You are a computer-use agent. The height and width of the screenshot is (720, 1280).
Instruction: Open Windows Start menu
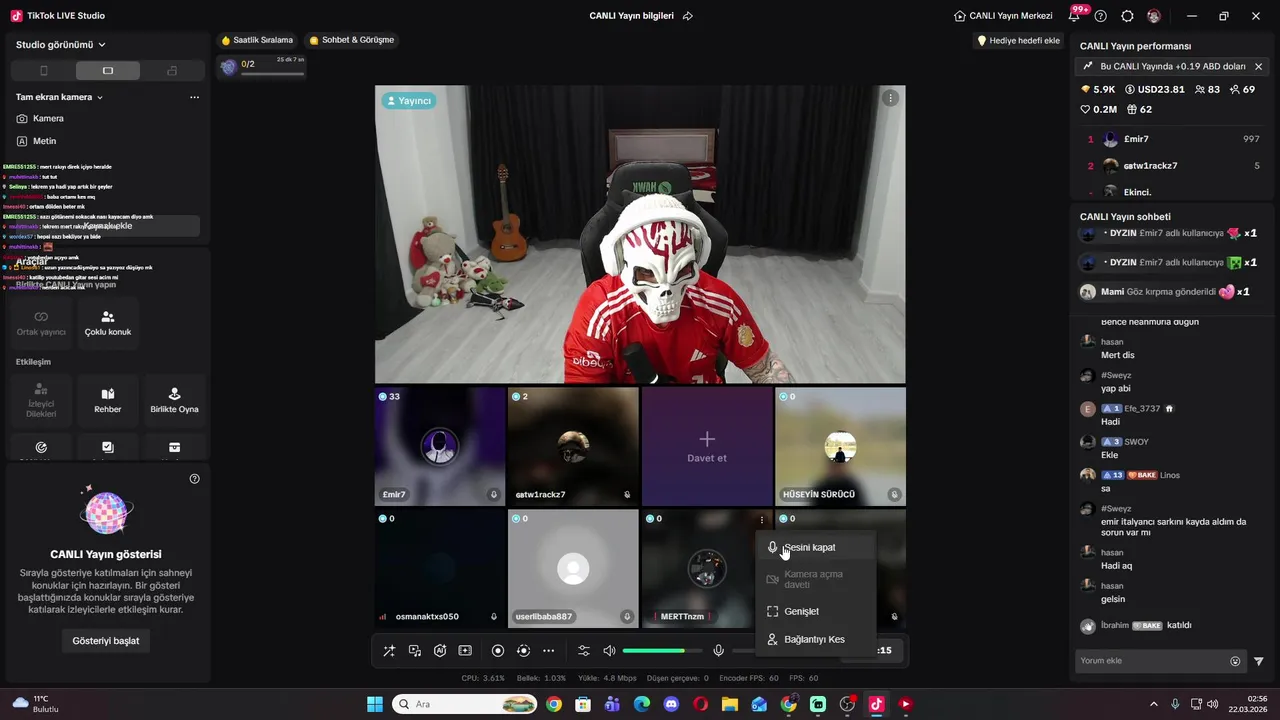375,704
